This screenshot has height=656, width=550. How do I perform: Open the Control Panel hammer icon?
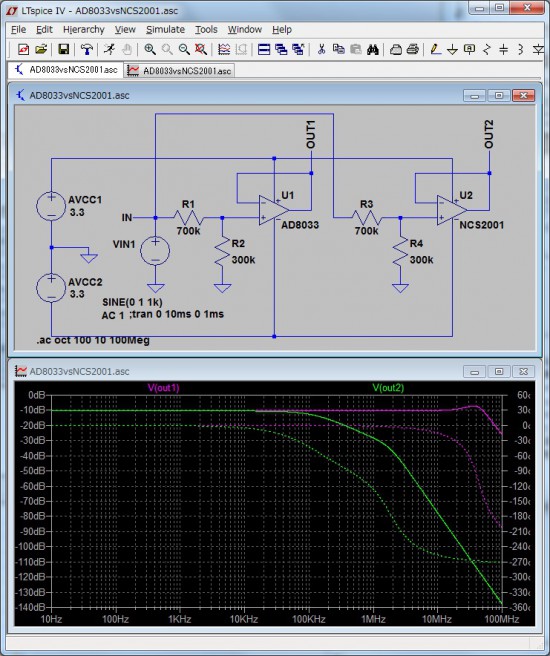[x=87, y=50]
